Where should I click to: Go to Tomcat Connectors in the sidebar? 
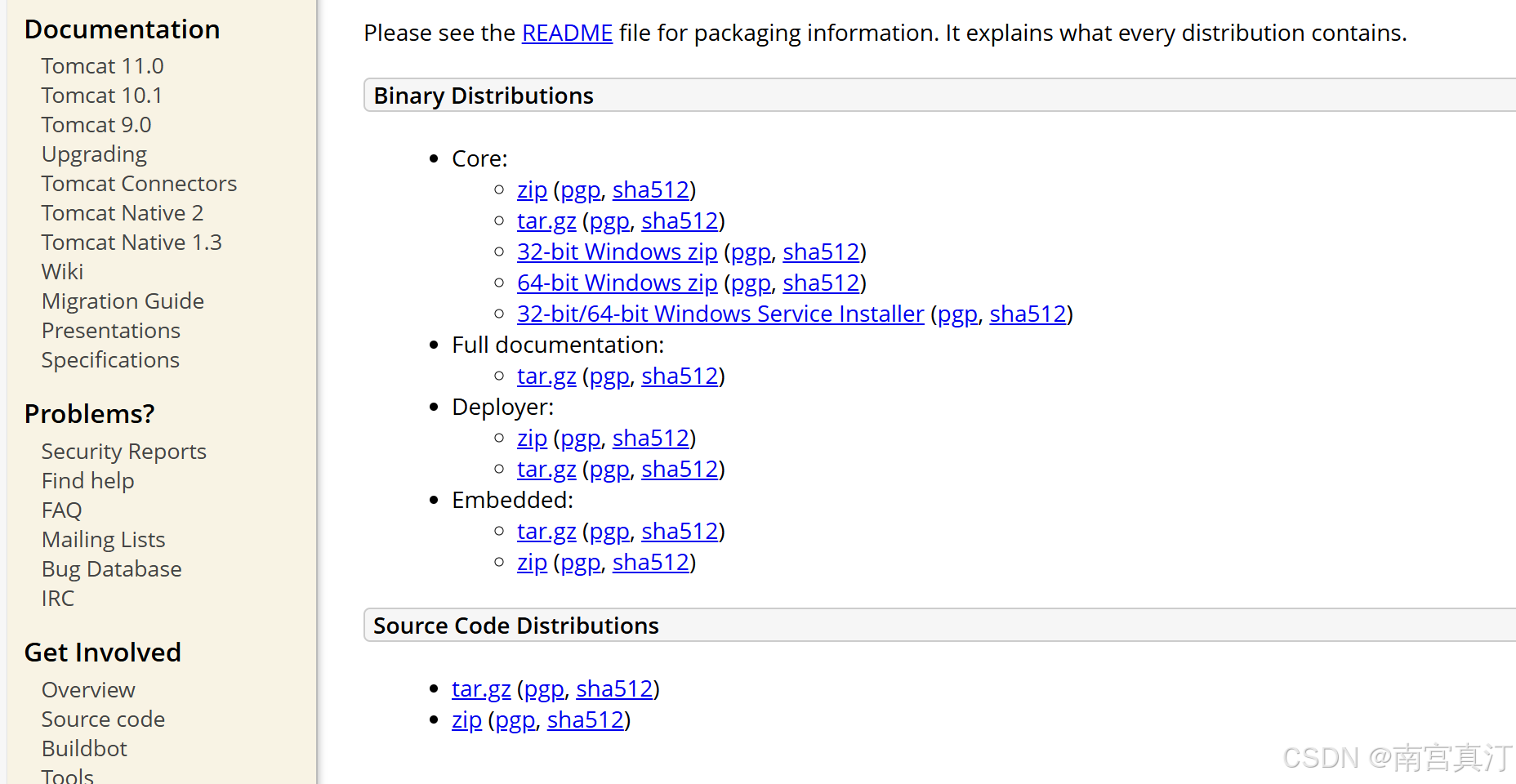click(x=139, y=184)
